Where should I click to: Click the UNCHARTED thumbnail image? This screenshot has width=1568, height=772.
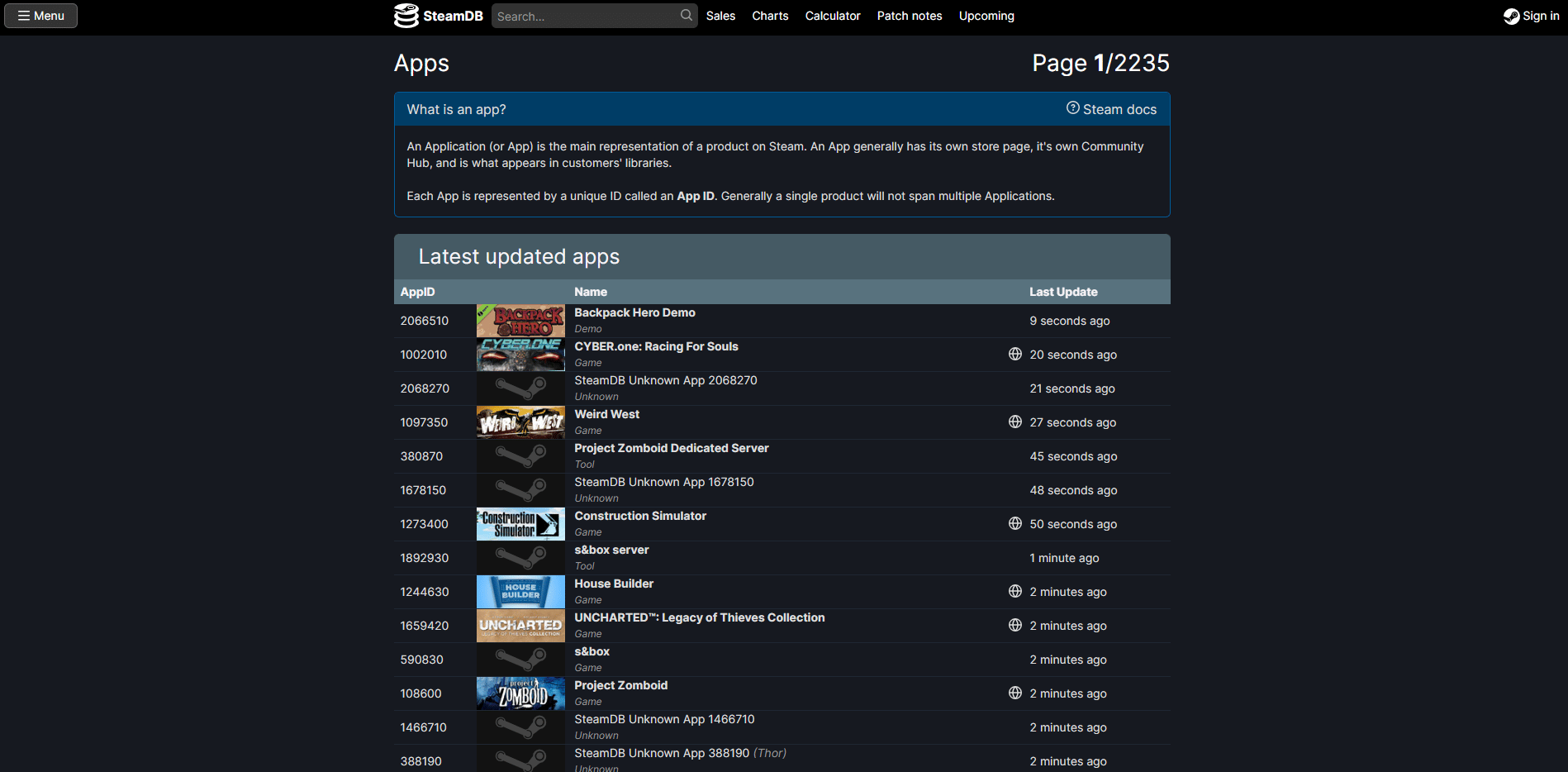click(520, 626)
